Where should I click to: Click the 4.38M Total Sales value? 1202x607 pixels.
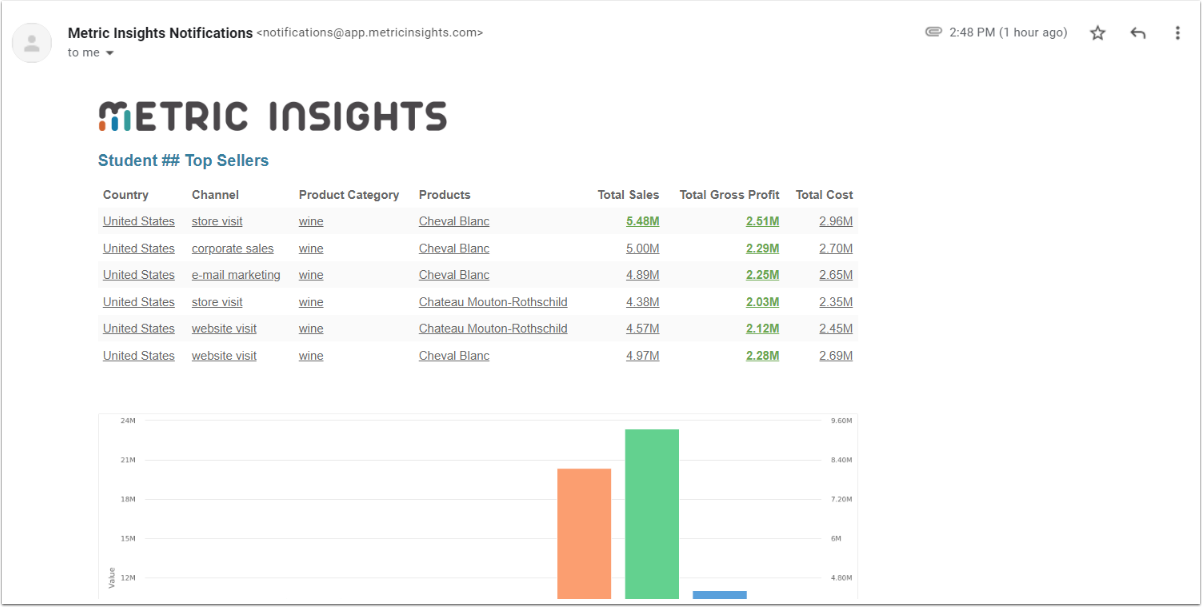click(x=642, y=302)
